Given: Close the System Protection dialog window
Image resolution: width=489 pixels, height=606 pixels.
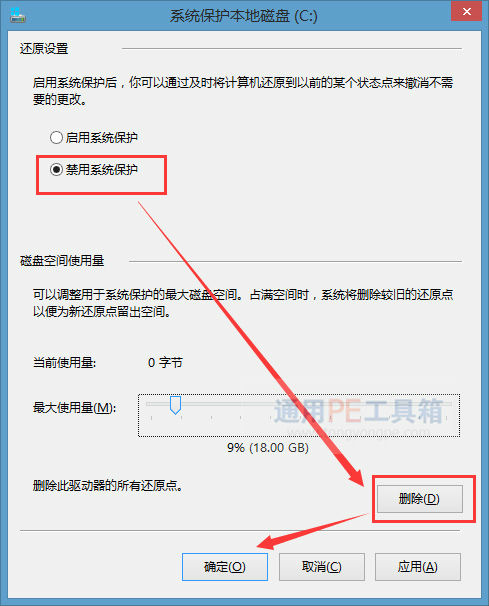Looking at the screenshot, I should click(466, 12).
